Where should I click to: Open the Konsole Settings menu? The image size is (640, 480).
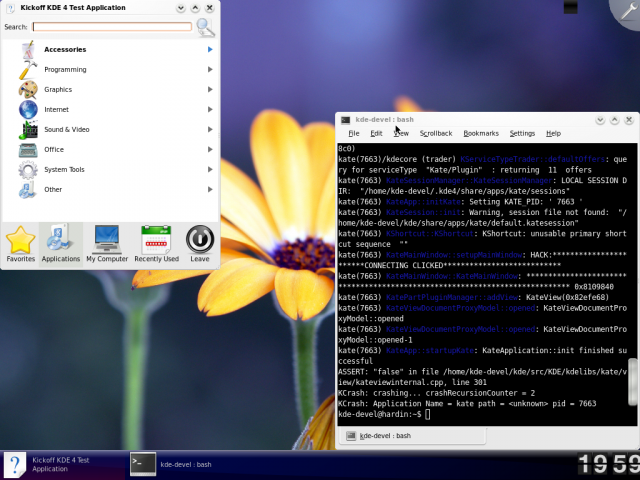coord(522,133)
